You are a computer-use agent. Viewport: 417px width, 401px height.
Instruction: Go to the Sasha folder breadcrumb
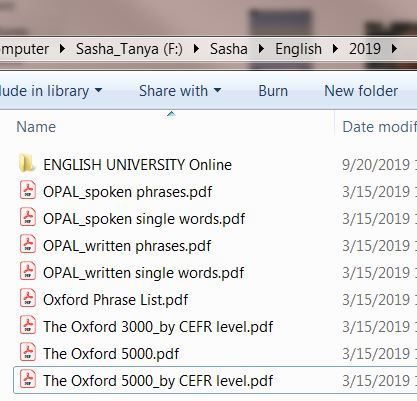pos(229,49)
